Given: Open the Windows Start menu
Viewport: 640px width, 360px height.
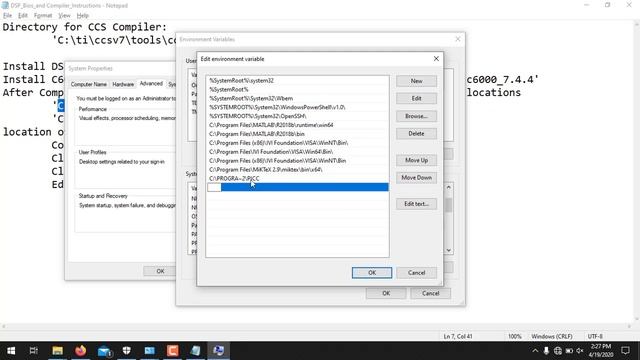Looking at the screenshot, I should (x=11, y=351).
